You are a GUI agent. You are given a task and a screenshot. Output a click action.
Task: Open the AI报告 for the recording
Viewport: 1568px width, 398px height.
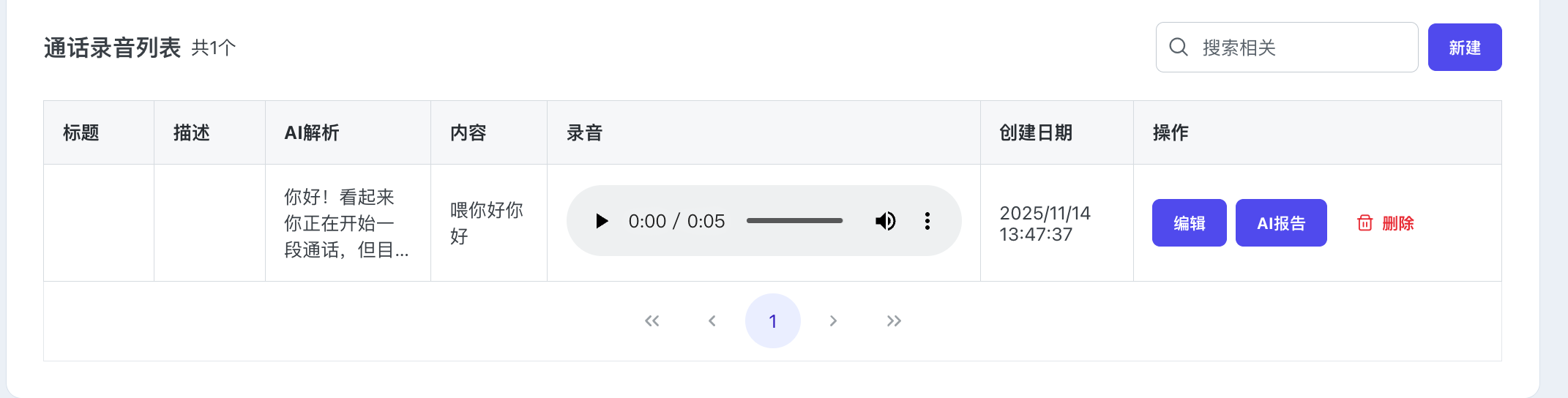1281,223
